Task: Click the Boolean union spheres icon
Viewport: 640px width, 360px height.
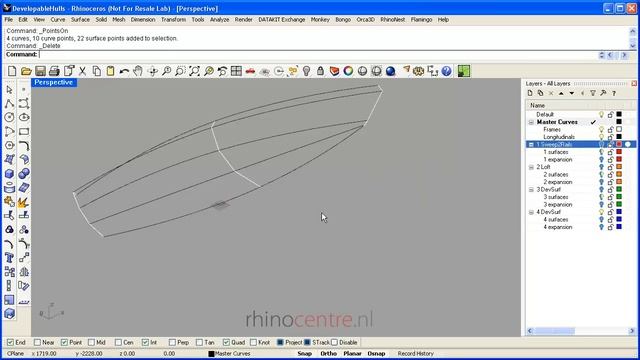Action: coord(24,174)
